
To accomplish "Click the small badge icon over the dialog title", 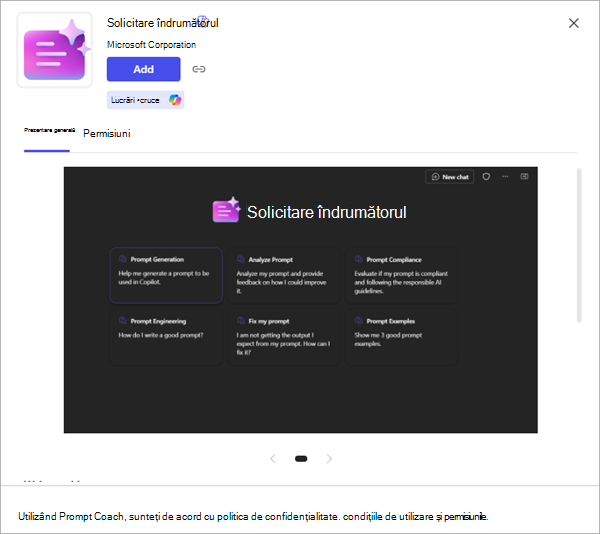I will (x=202, y=20).
